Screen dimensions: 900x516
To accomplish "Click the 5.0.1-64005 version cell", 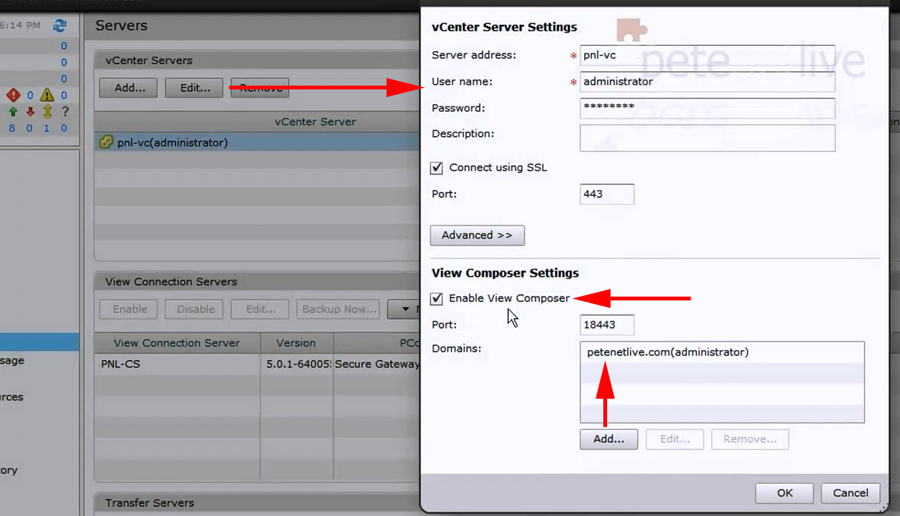I will tap(297, 364).
